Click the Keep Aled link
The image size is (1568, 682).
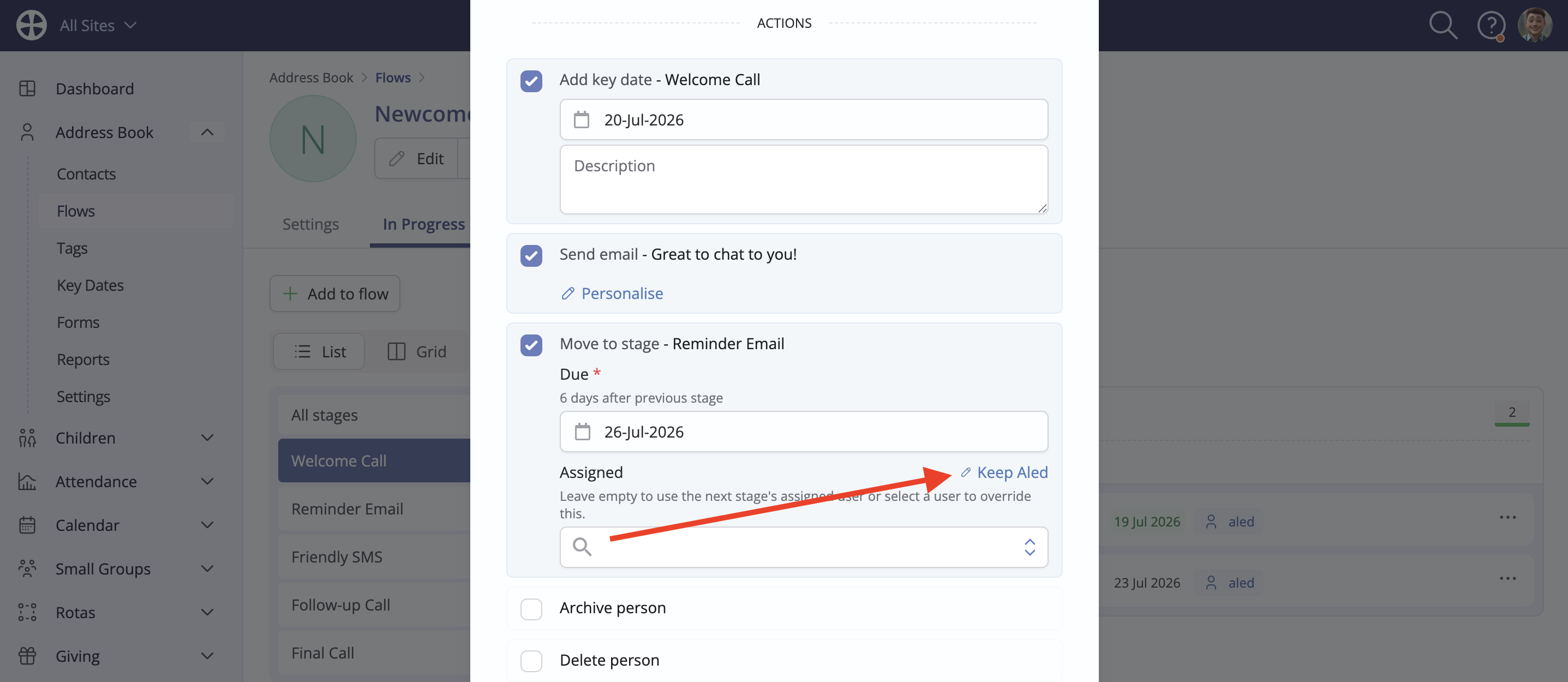(1004, 472)
